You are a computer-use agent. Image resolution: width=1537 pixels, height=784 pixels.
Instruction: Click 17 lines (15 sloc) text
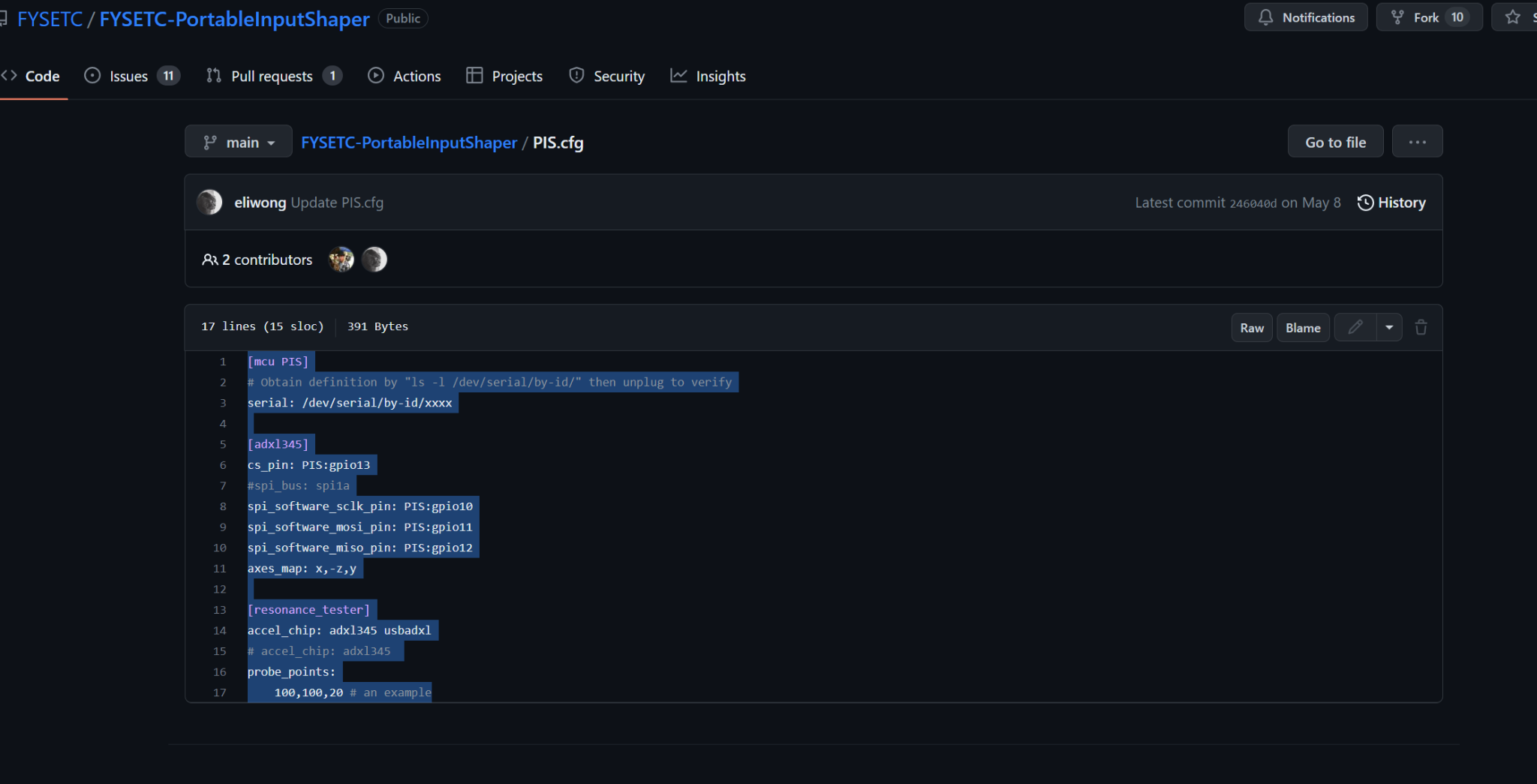[x=263, y=326]
